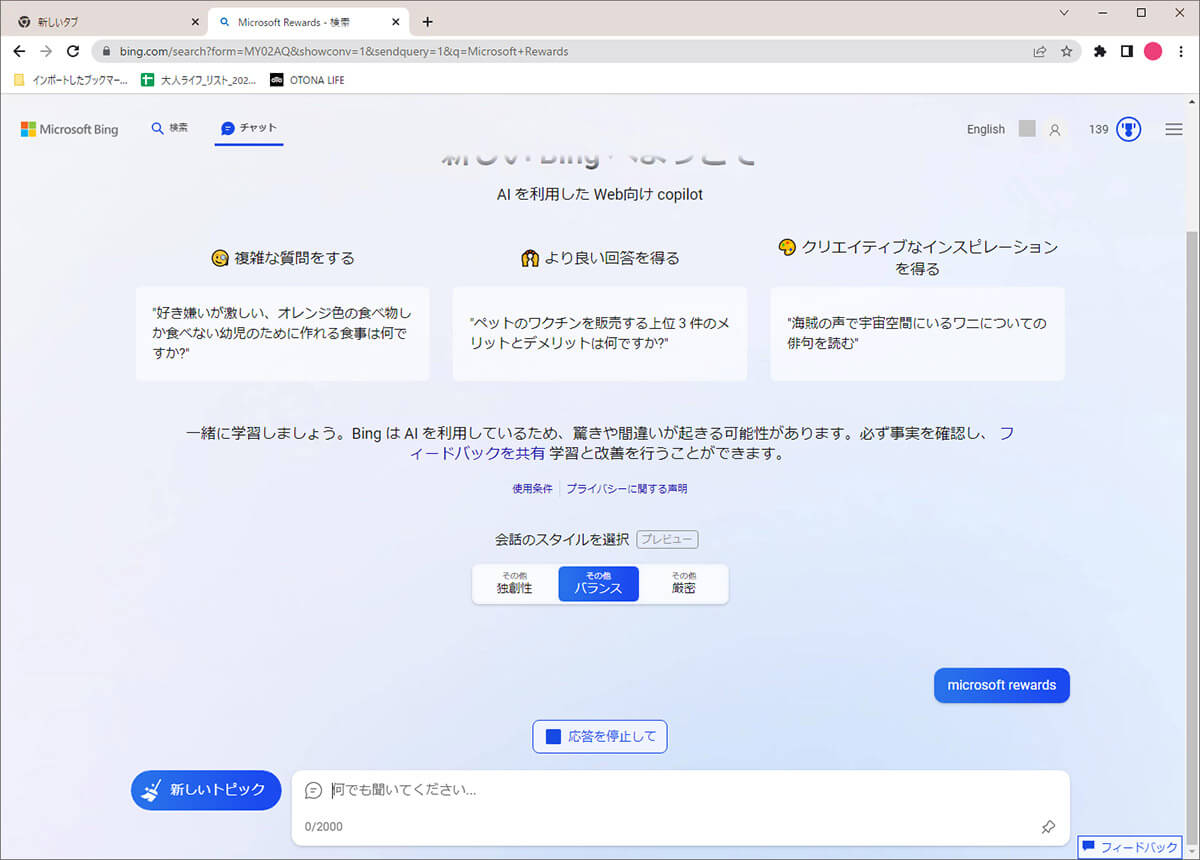Select the Microsoft Rewards - 検索 browser tab
The image size is (1200, 860).
(x=310, y=22)
